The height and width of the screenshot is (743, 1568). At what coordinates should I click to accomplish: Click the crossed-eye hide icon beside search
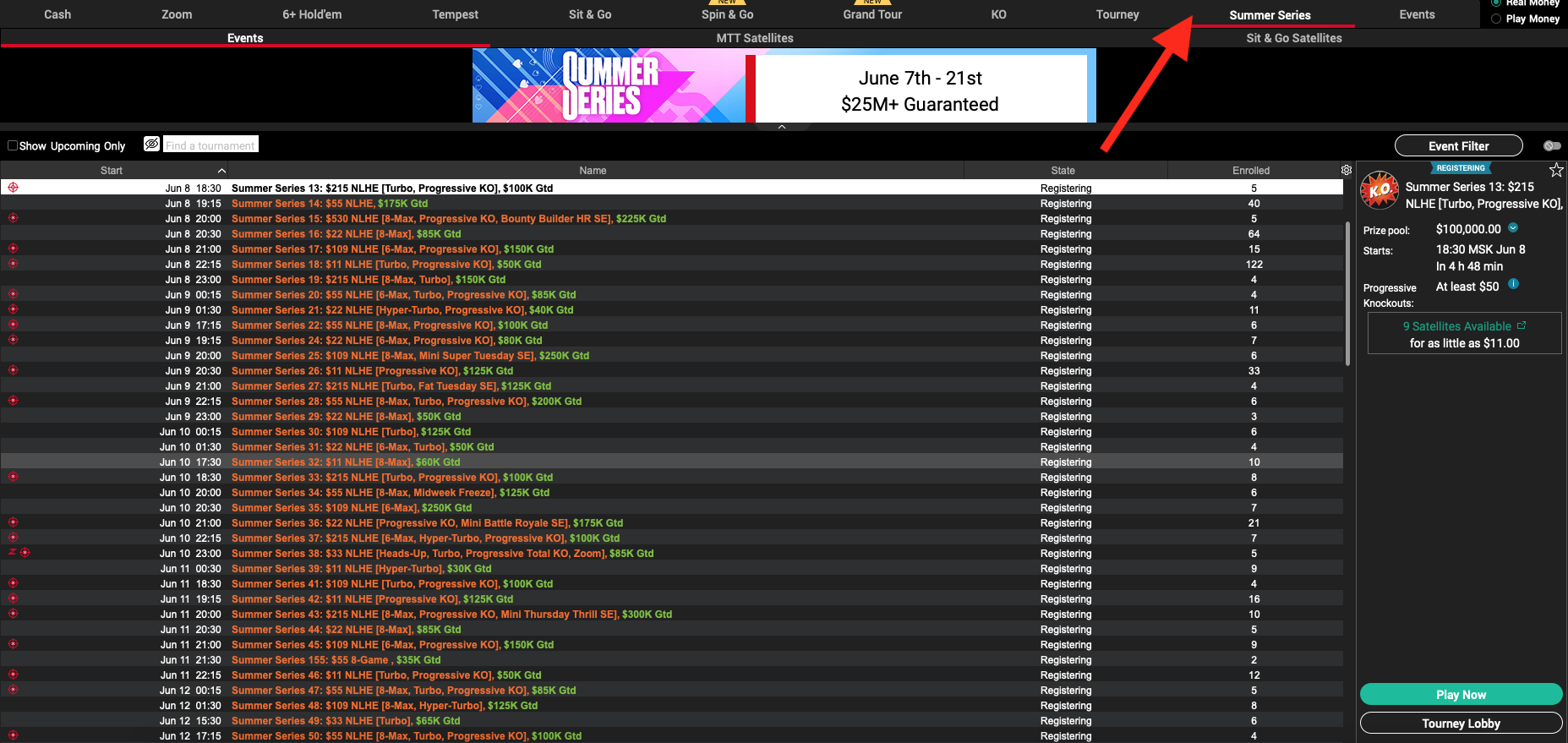(x=151, y=145)
